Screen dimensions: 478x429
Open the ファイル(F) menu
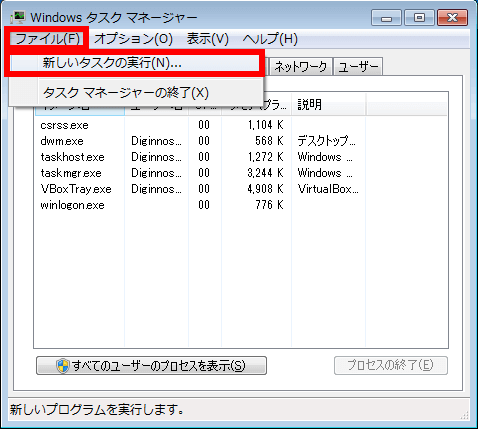tap(47, 39)
